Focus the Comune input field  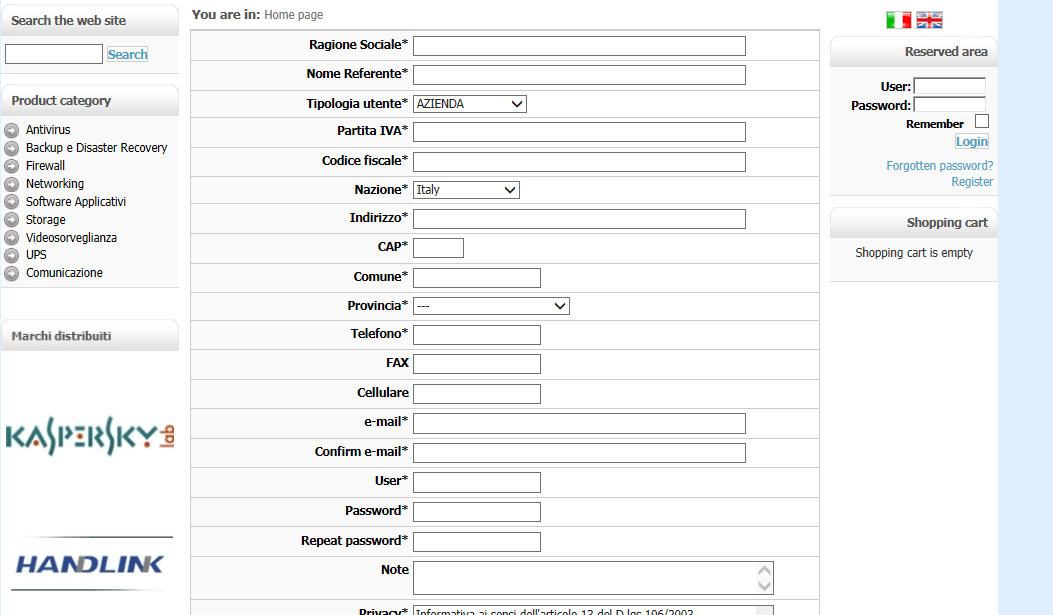coord(477,278)
